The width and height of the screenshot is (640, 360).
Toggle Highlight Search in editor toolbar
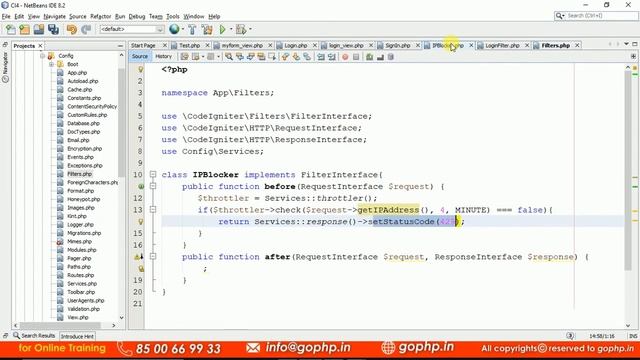[x=261, y=57]
